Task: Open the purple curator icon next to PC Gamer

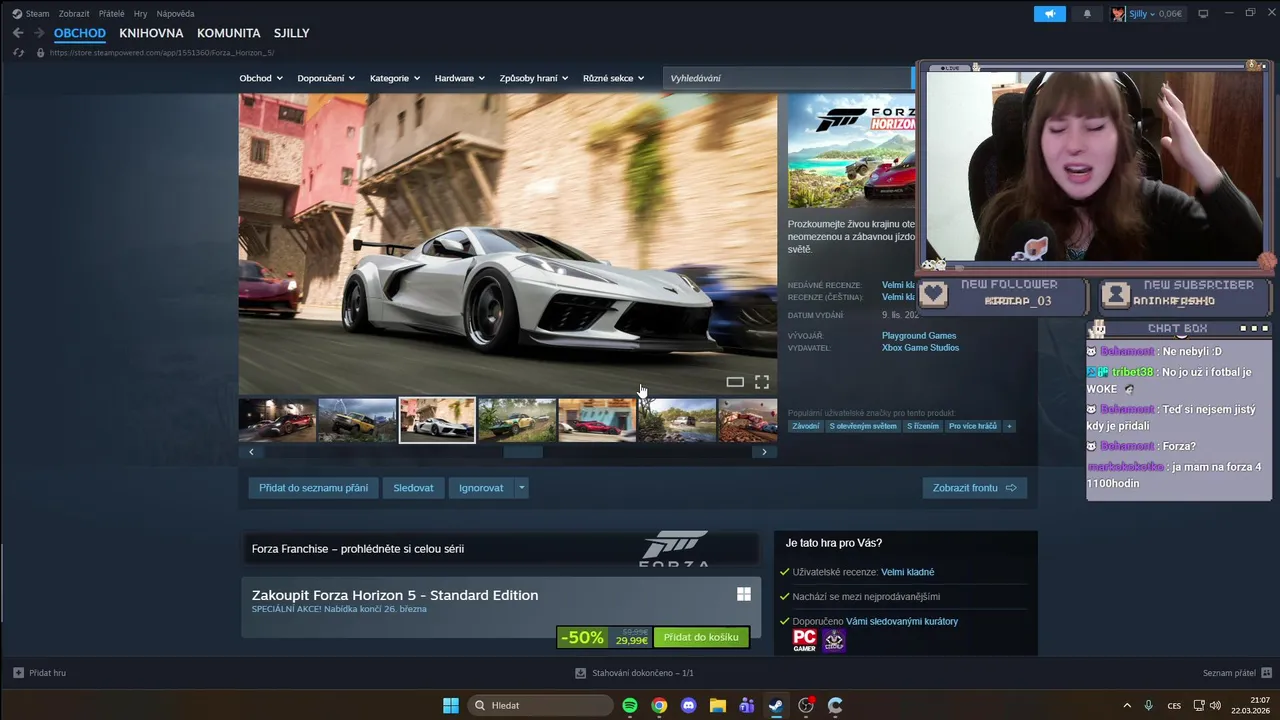Action: coord(834,641)
